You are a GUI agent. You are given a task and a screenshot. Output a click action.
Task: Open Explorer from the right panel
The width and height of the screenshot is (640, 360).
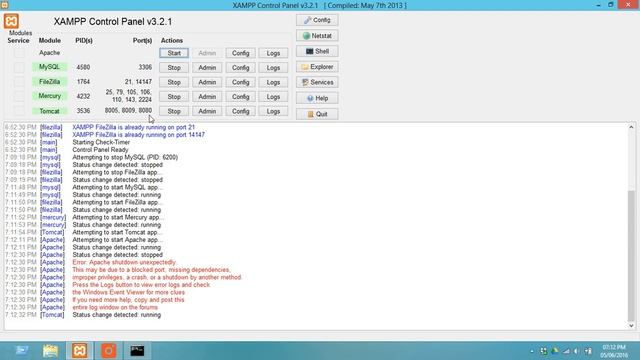(317, 67)
